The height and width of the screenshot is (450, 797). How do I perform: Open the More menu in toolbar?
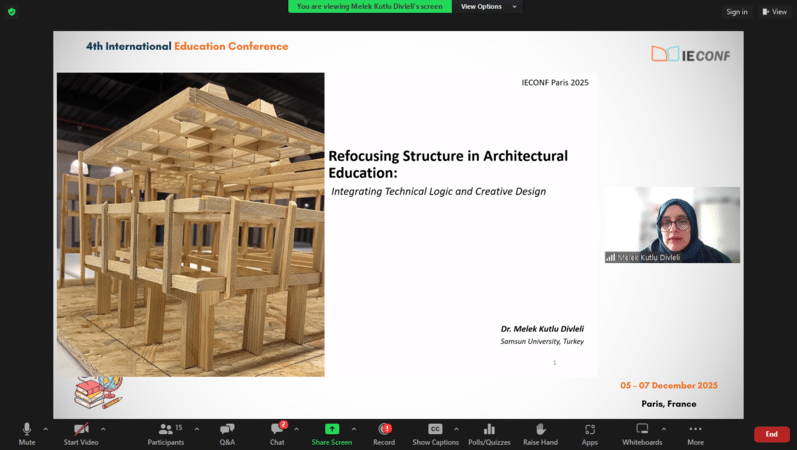pyautogui.click(x=695, y=432)
